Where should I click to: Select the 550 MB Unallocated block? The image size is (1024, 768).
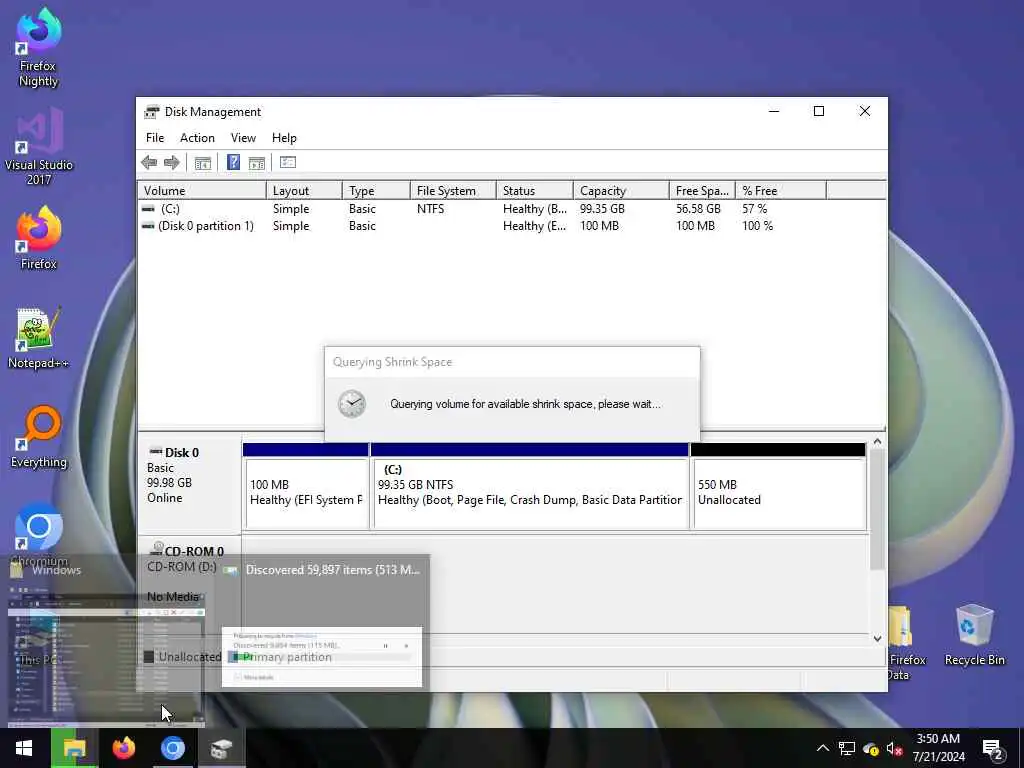click(778, 487)
